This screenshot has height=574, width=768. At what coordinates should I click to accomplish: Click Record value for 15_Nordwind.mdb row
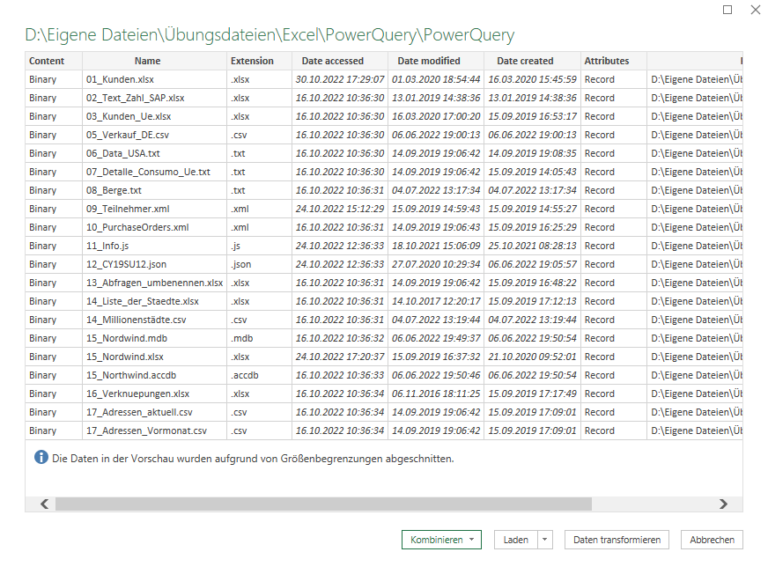[599, 338]
